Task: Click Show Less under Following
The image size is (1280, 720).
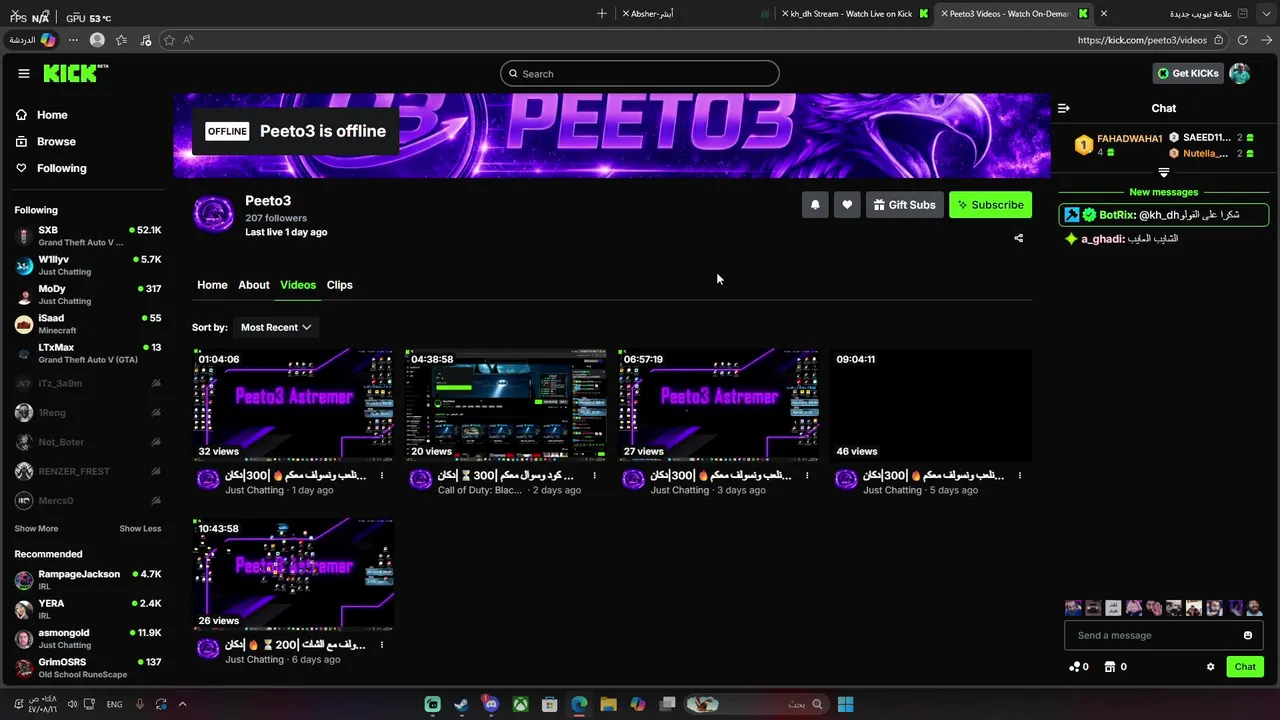Action: (x=140, y=529)
